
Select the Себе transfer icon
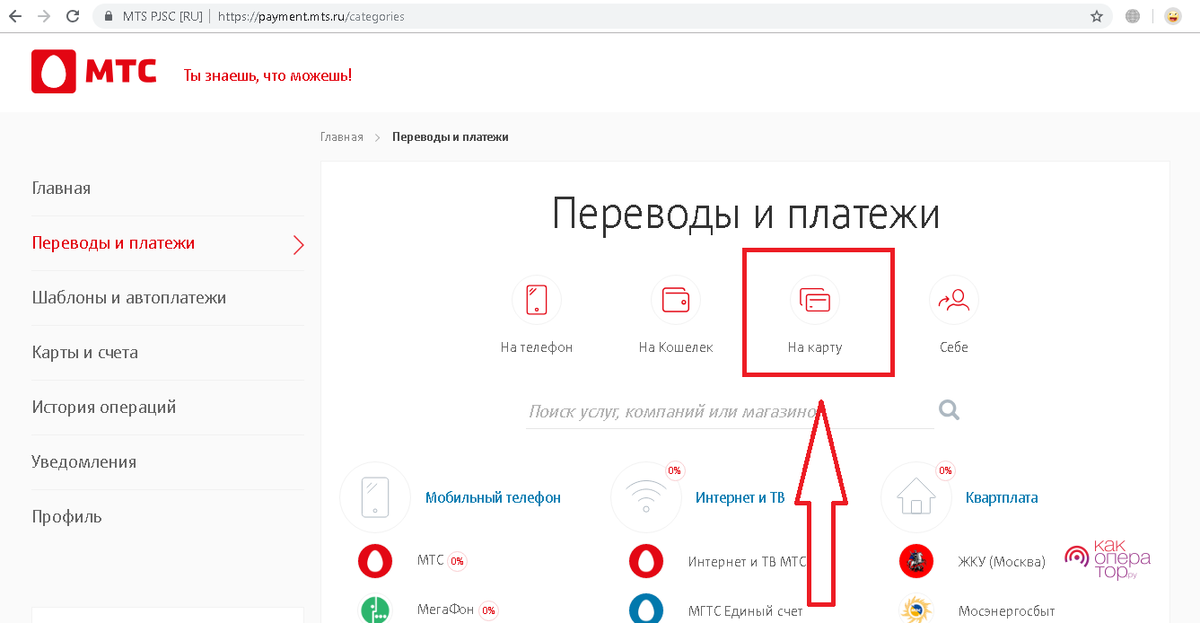954,300
